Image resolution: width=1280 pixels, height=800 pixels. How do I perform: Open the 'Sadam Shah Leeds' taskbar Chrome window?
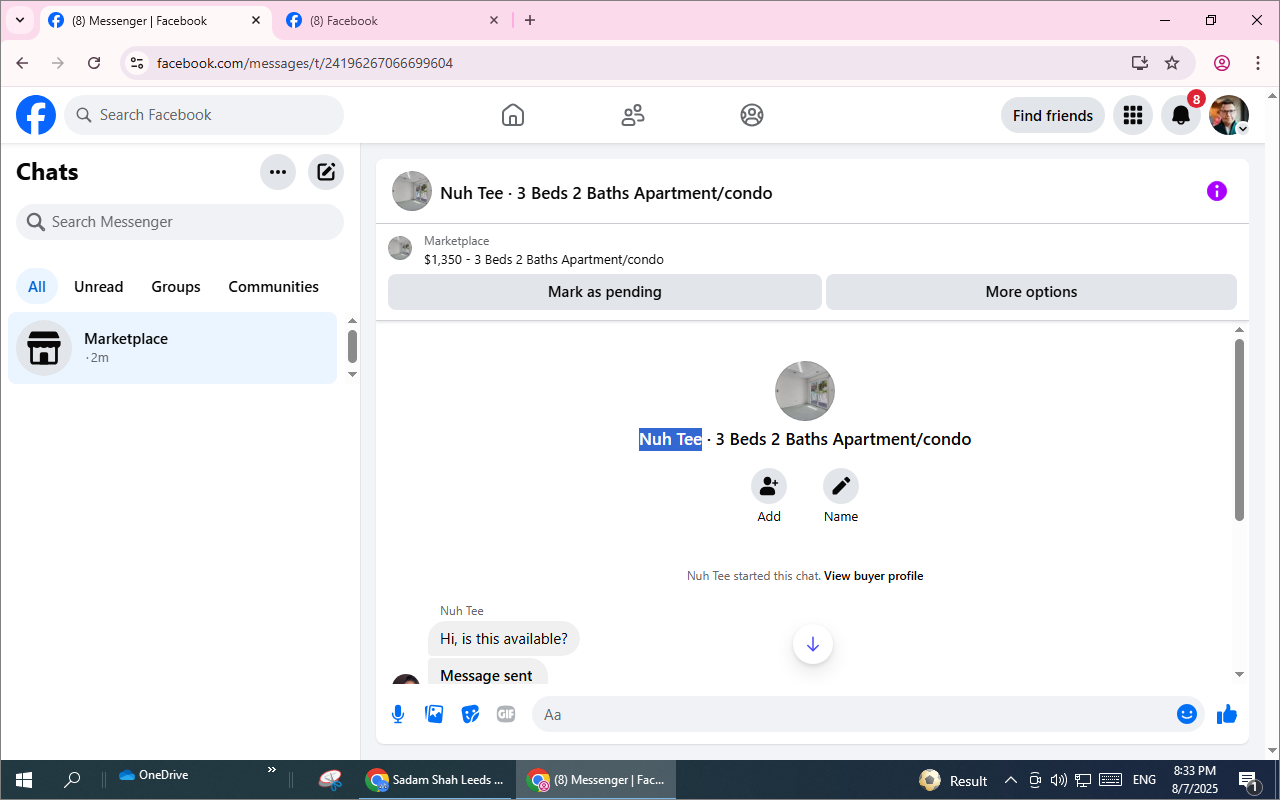pyautogui.click(x=437, y=780)
